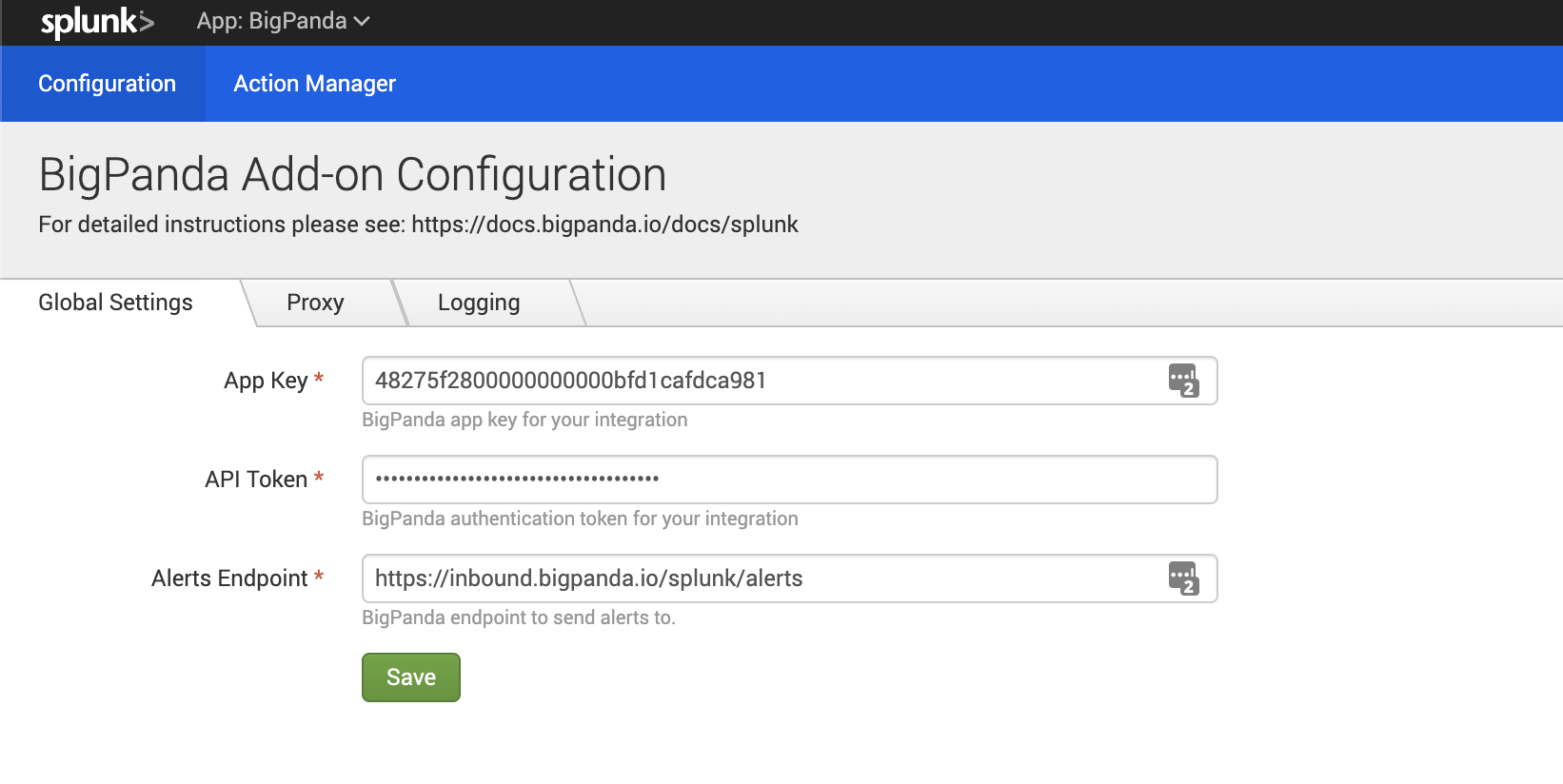Click password manager icon in Alerts Endpoint field

click(1183, 578)
